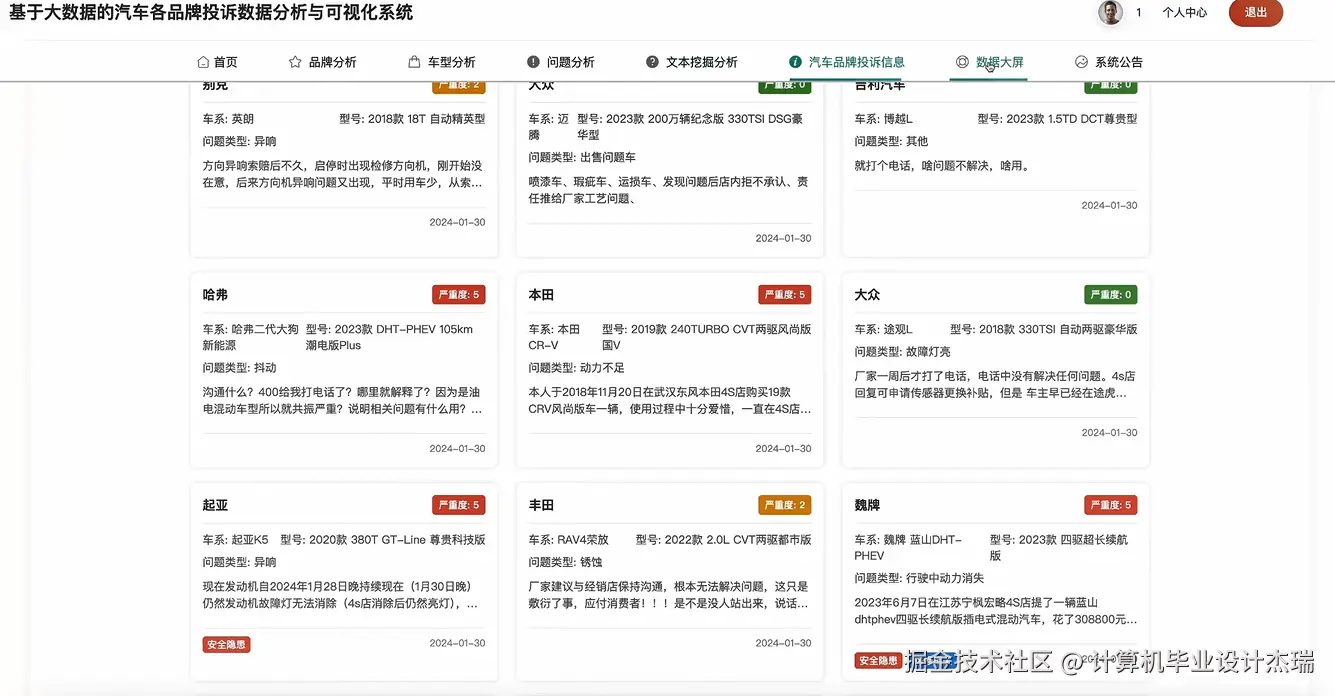Click "车系: 哈弗二代大狗新能源" text
The width and height of the screenshot is (1335, 696).
[251, 337]
